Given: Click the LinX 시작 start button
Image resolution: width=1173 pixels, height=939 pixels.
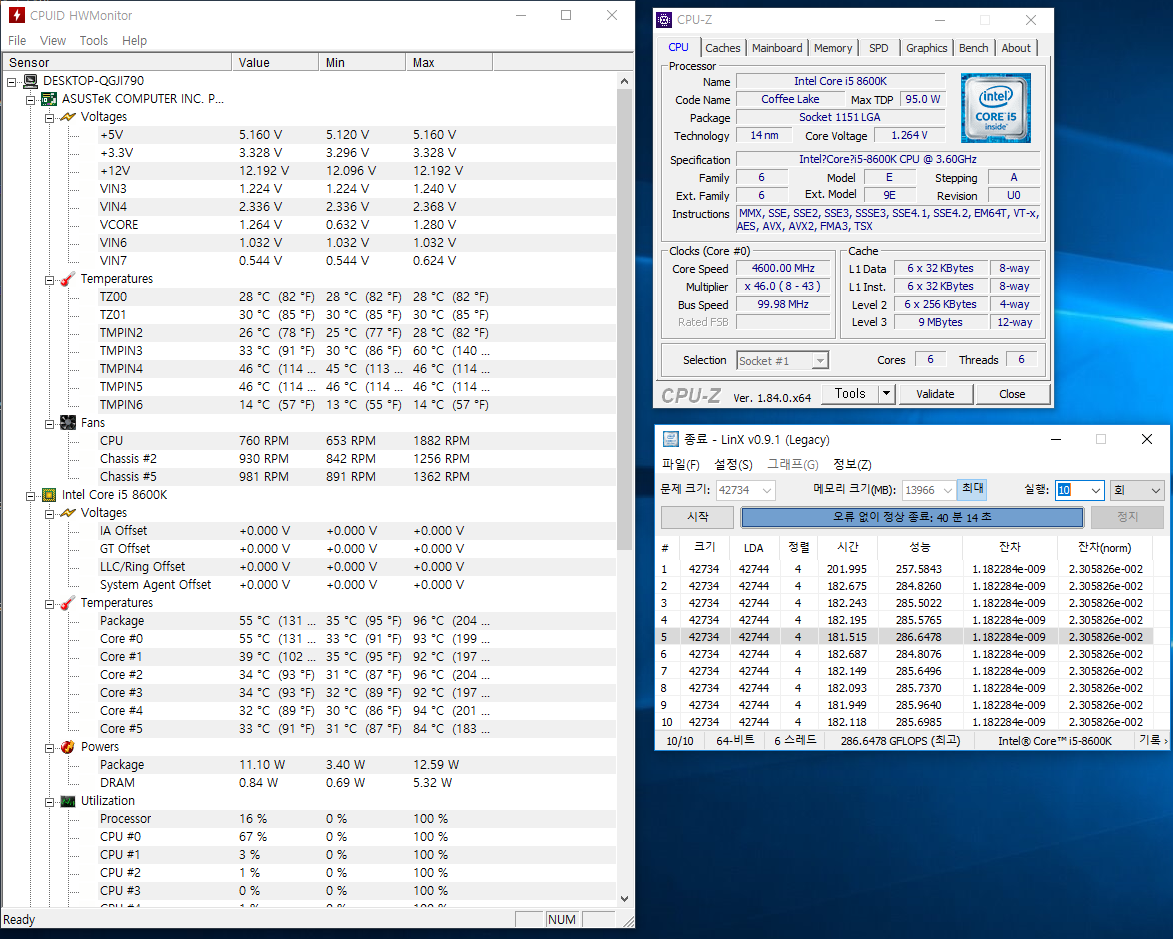Looking at the screenshot, I should pyautogui.click(x=697, y=517).
